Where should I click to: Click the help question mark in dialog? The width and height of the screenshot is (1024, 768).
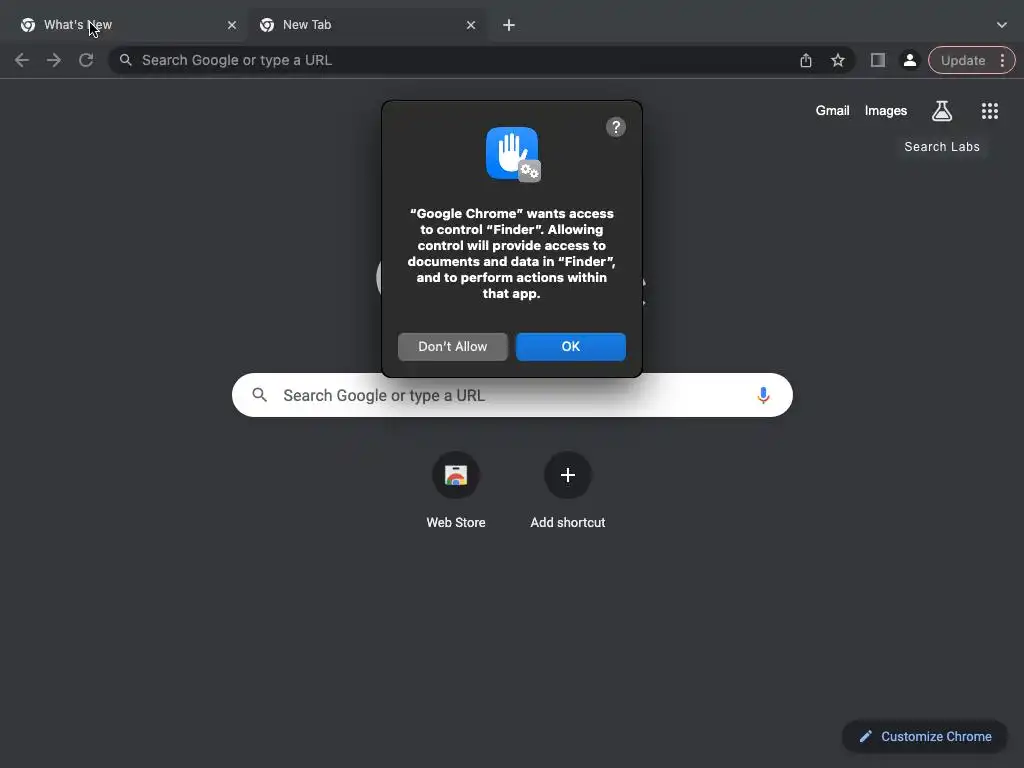point(616,127)
